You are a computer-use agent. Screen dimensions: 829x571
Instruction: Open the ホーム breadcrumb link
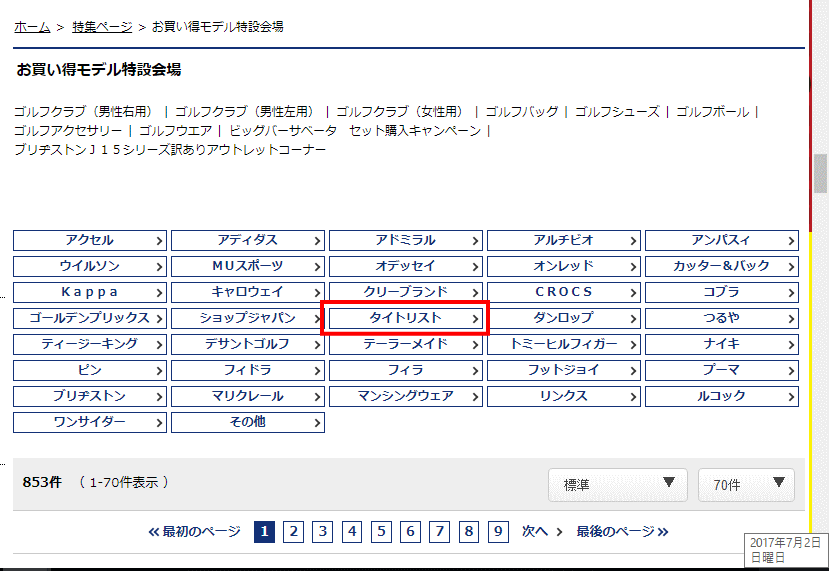[32, 27]
